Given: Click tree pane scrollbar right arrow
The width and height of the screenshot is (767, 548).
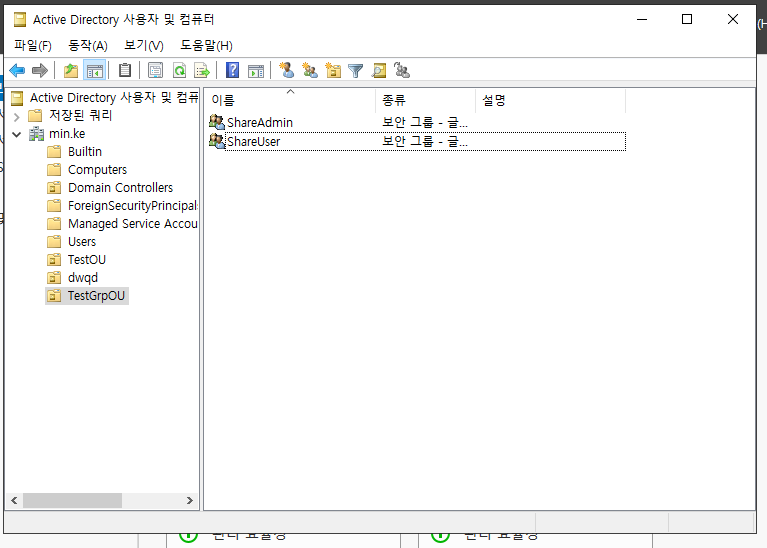Looking at the screenshot, I should coord(190,501).
